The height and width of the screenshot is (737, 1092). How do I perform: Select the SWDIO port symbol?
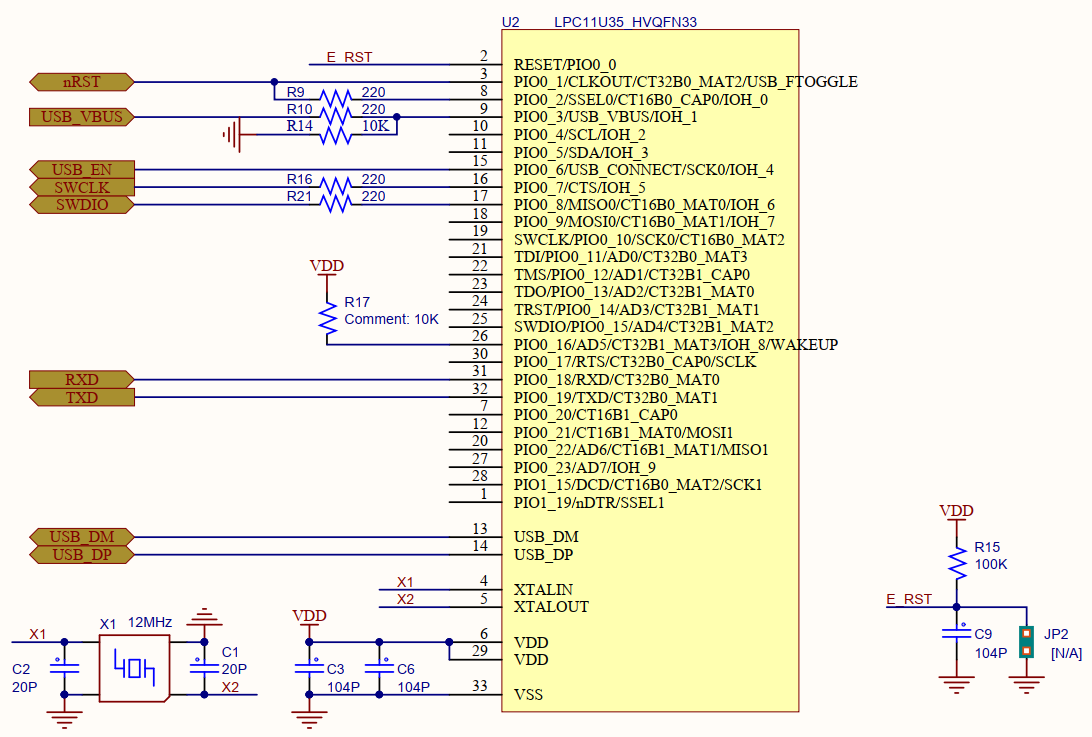click(82, 205)
